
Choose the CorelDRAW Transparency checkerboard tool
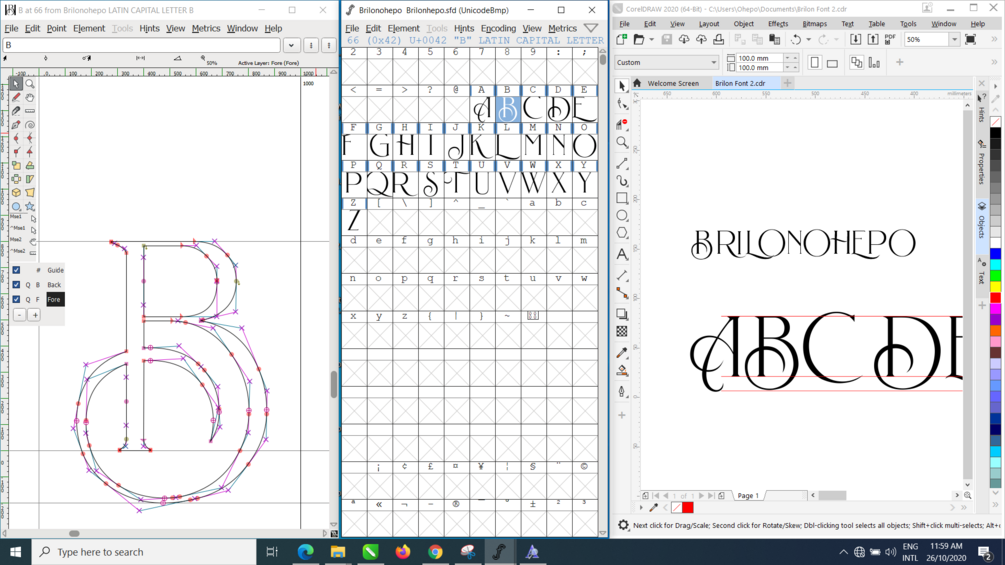coord(622,331)
